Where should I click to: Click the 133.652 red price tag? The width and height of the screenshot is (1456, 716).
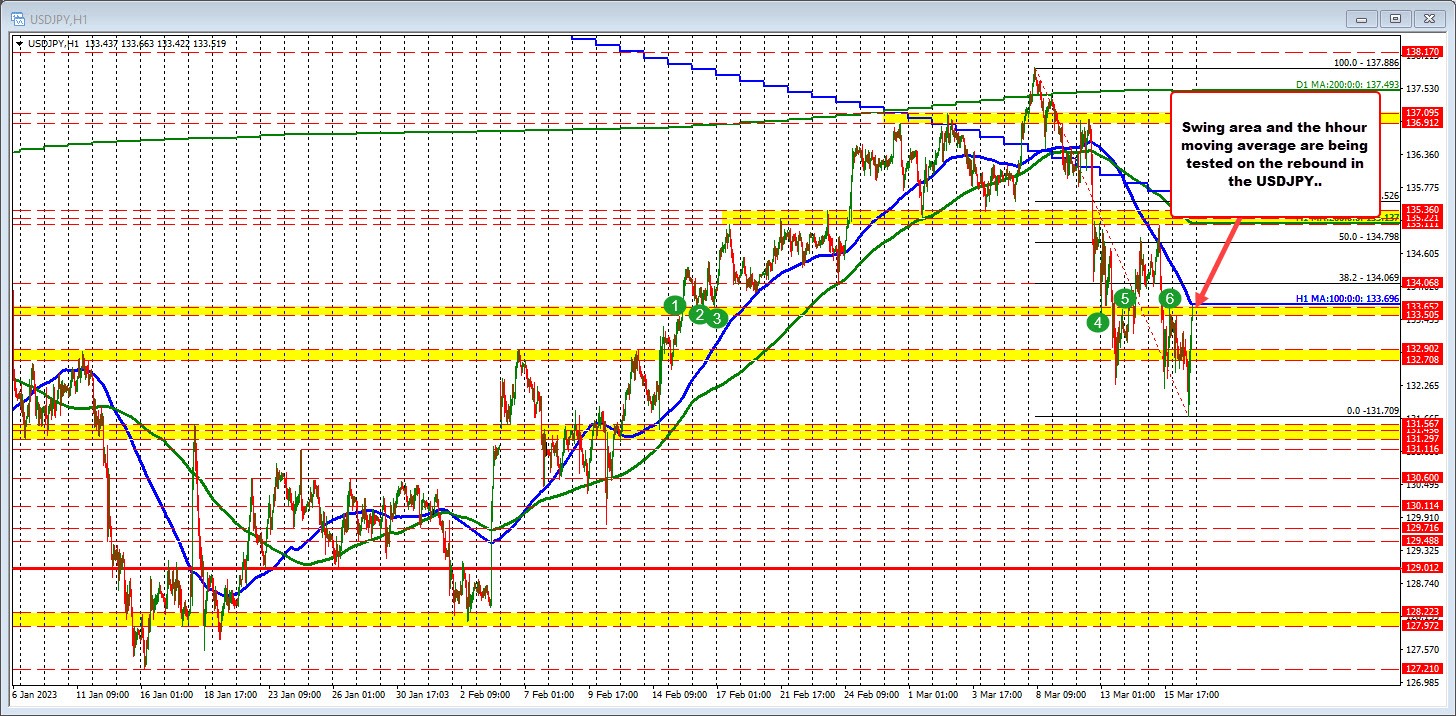click(x=1422, y=305)
